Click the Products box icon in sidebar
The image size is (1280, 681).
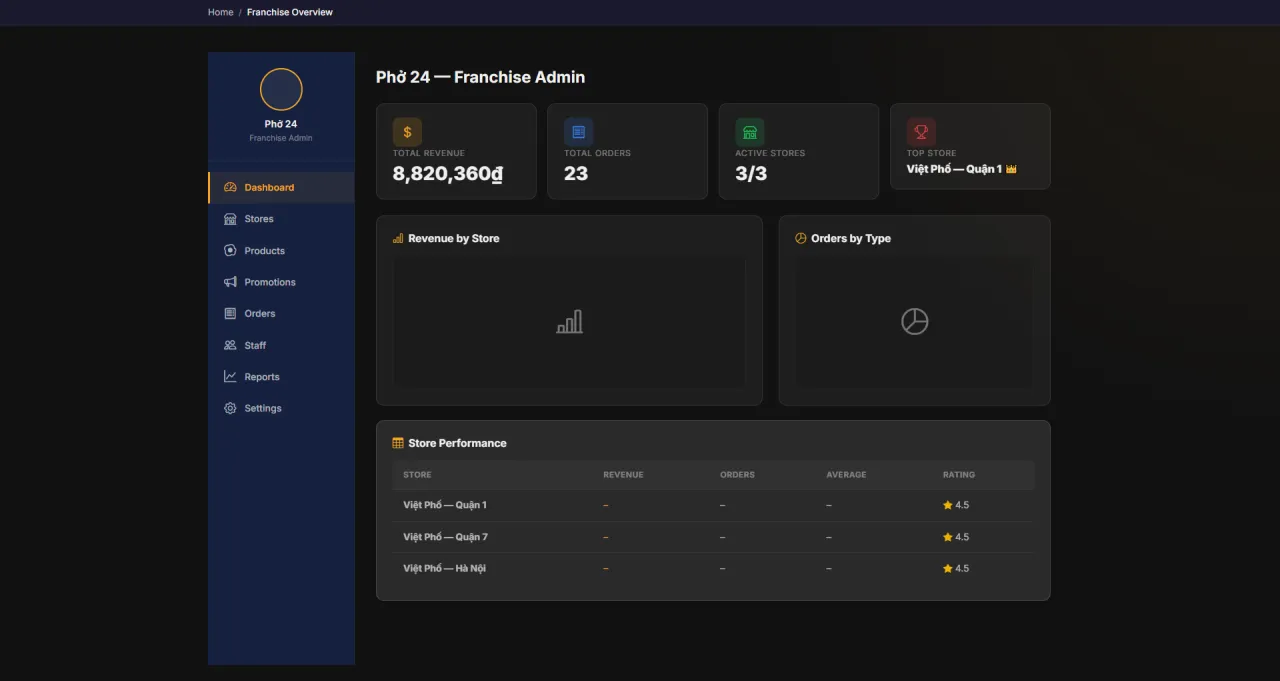coord(230,250)
